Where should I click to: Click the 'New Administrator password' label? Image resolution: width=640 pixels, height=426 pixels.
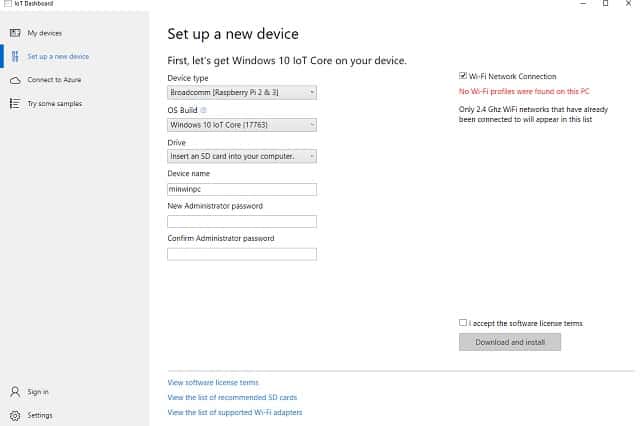[x=215, y=206]
